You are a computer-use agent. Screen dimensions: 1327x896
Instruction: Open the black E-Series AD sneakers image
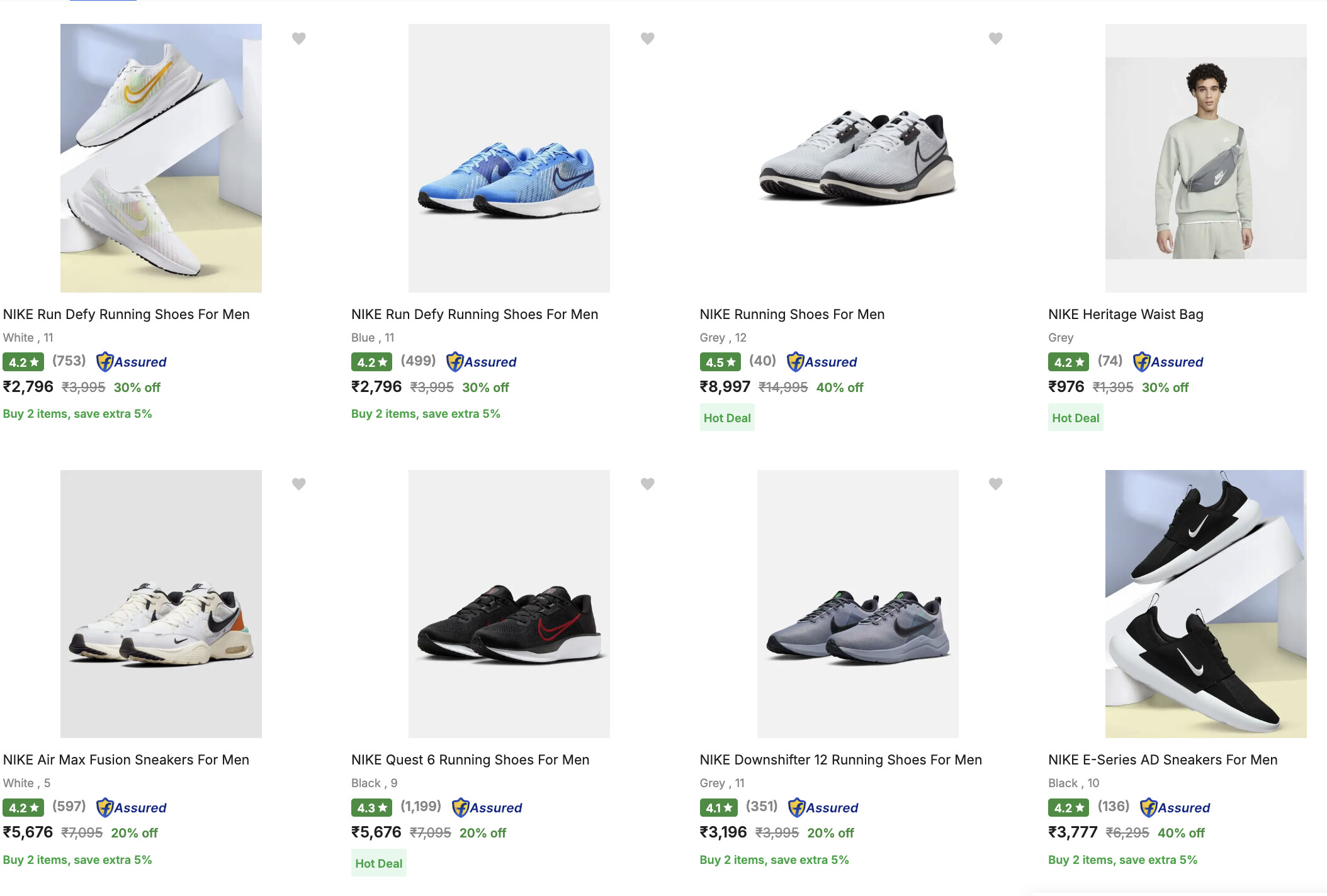coord(1206,603)
